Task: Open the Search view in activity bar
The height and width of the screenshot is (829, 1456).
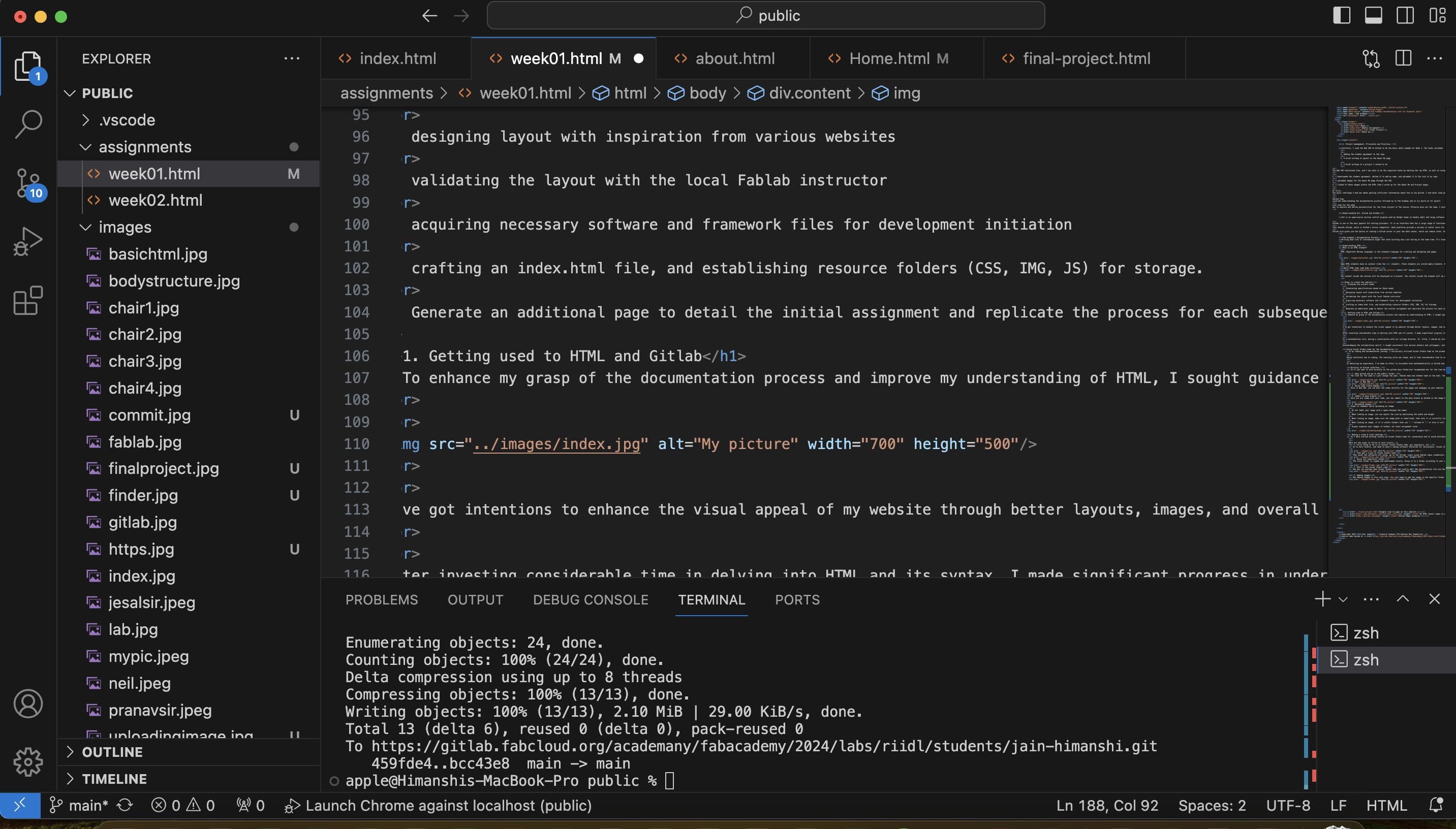Action: click(x=28, y=124)
